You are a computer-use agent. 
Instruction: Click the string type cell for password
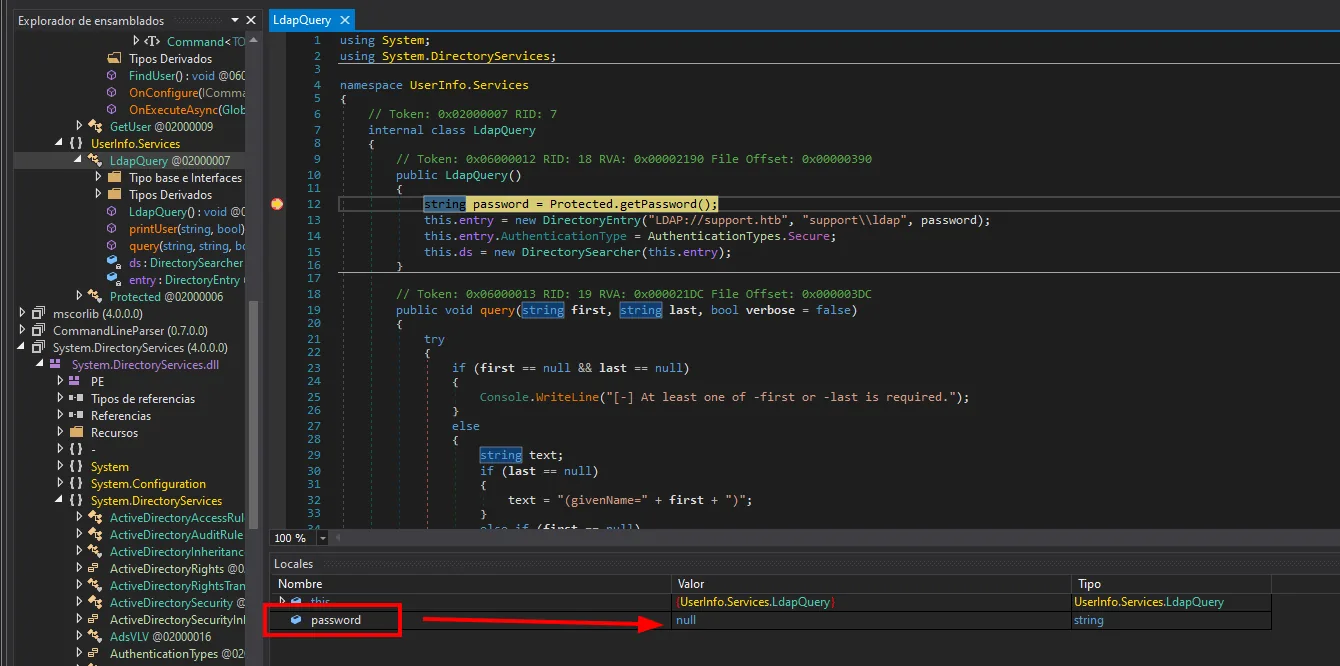[1171, 620]
